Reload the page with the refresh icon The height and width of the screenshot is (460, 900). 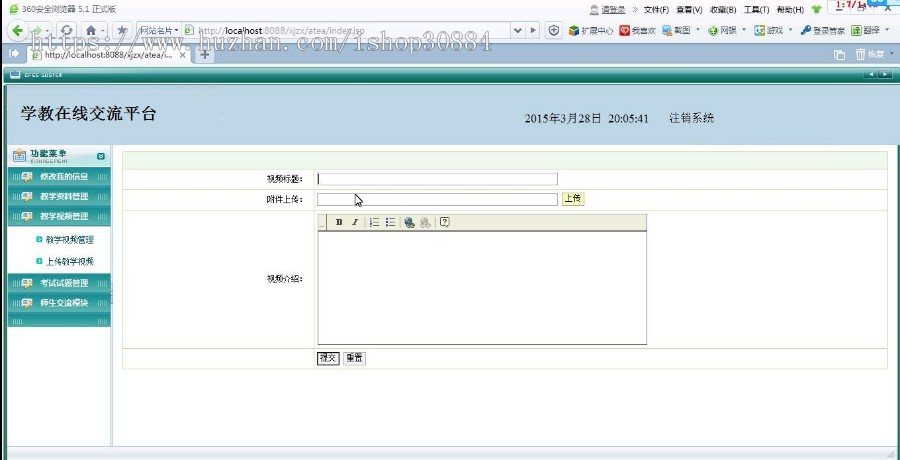(66, 30)
